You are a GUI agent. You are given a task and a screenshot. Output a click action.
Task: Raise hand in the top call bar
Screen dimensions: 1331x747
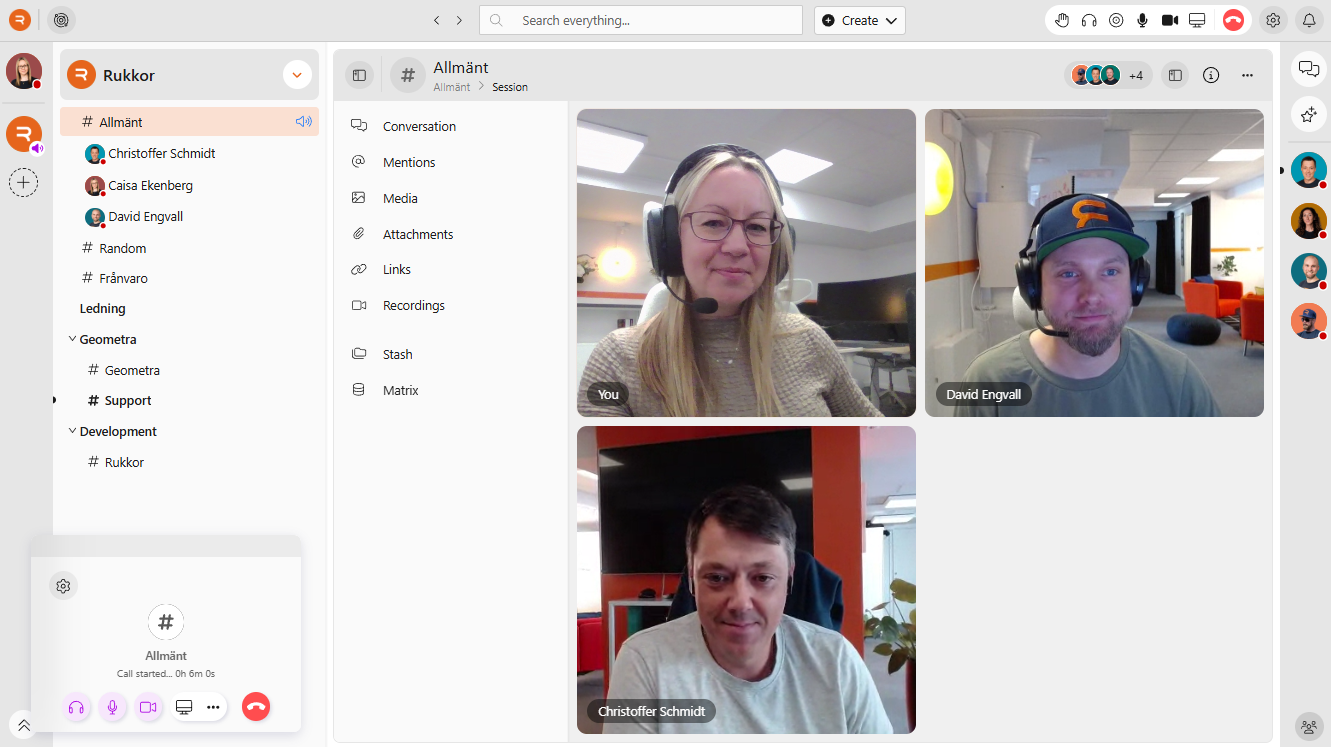pyautogui.click(x=1062, y=20)
